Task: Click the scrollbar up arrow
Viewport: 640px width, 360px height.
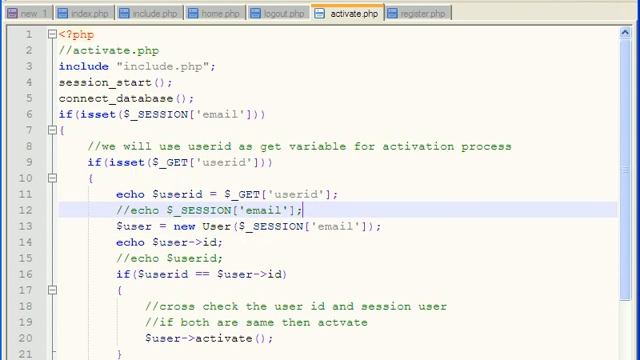Action: 625,33
